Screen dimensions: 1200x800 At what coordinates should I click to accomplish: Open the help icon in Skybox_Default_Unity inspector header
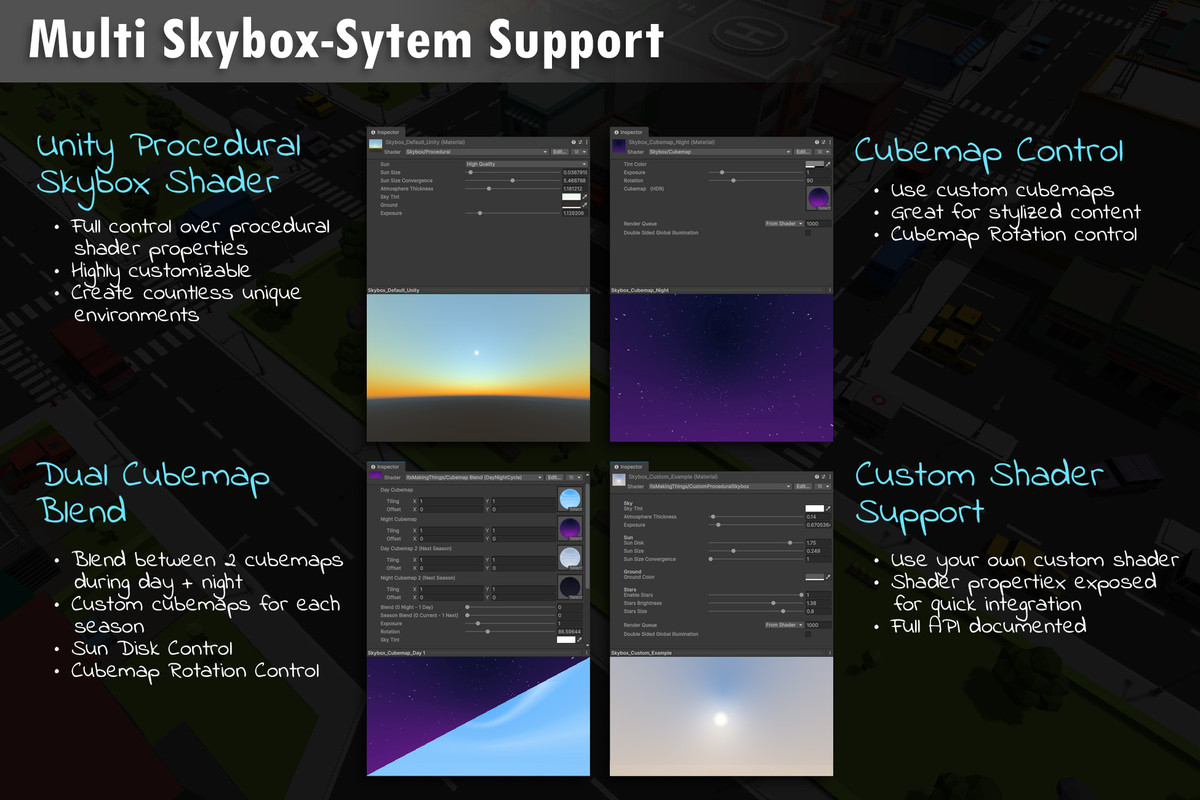pos(573,142)
